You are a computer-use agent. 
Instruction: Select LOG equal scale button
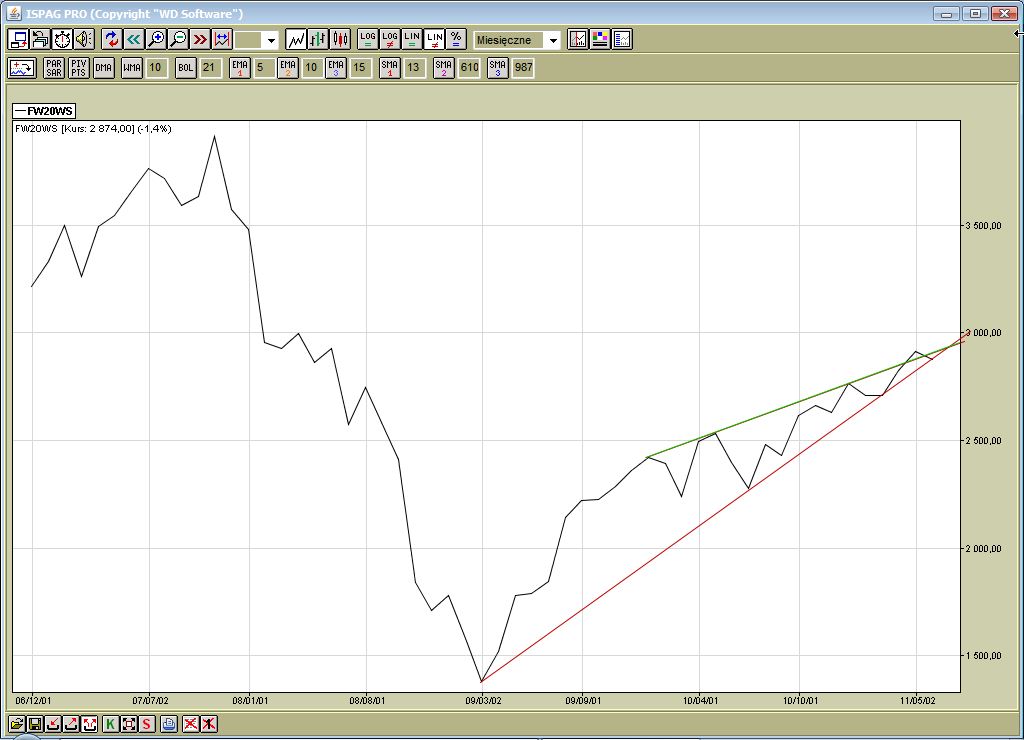coord(368,39)
